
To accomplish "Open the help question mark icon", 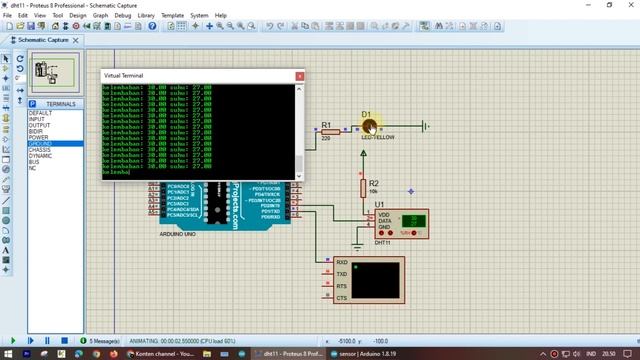I will [152, 26].
